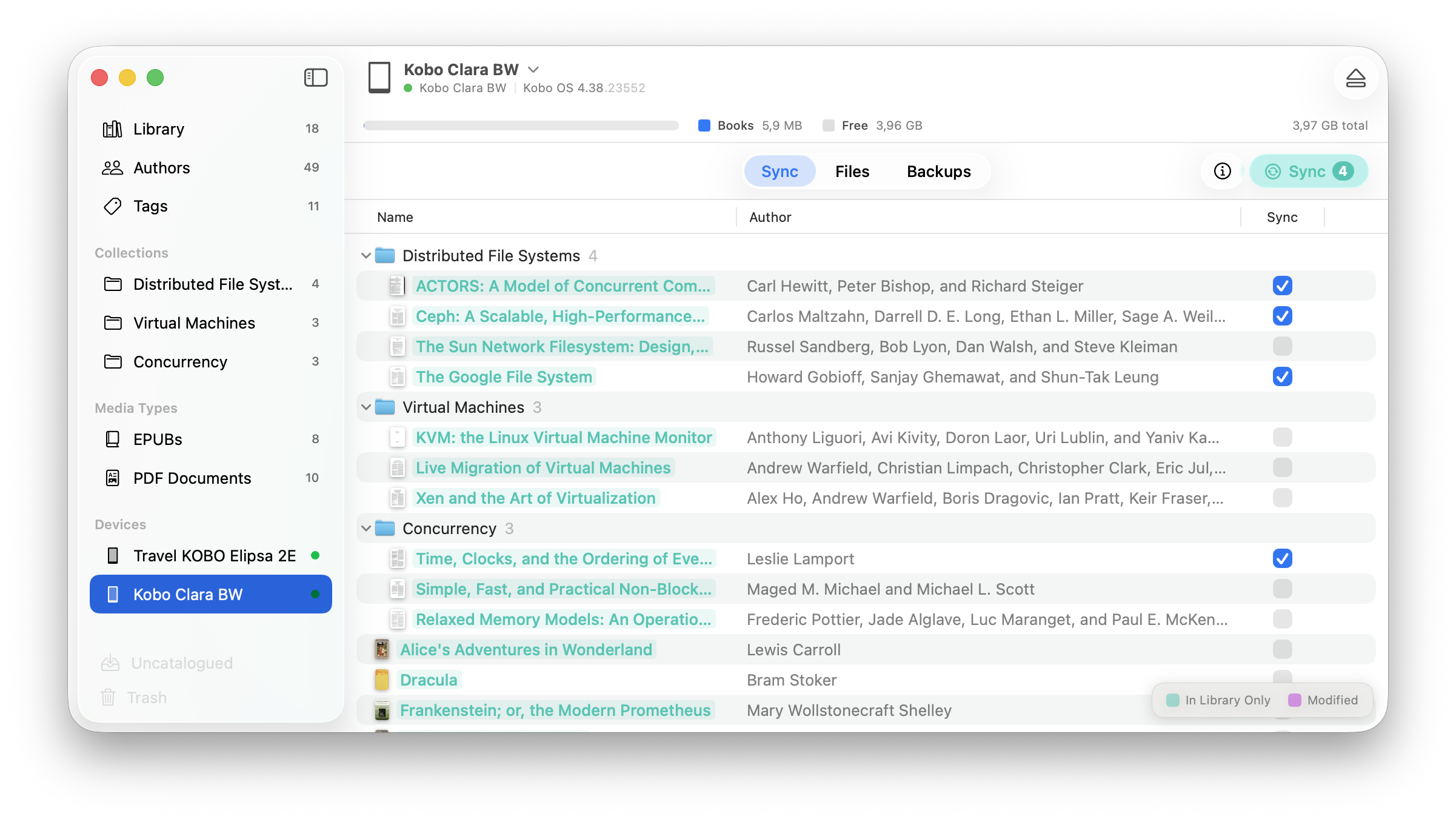Click the Library books icon
This screenshot has width=1456, height=822.
pyautogui.click(x=112, y=129)
